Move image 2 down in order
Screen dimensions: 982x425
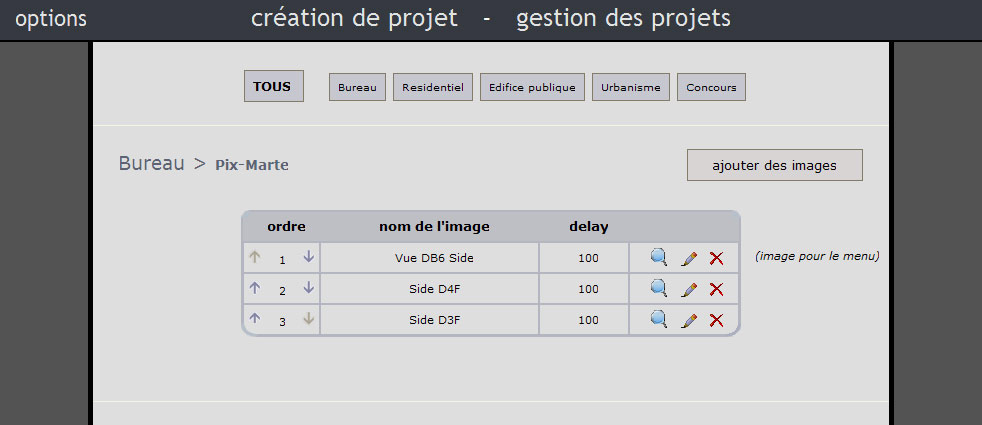(x=309, y=288)
